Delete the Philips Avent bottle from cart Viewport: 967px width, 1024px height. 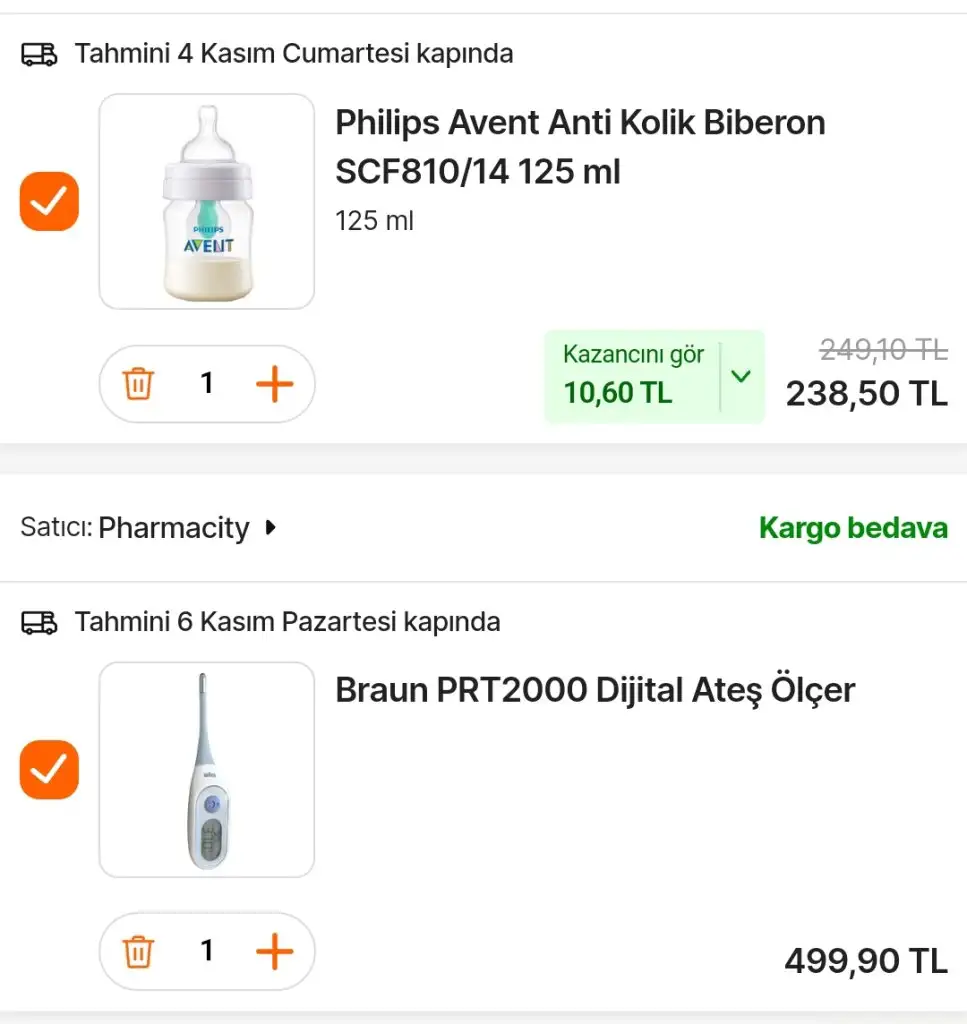138,384
